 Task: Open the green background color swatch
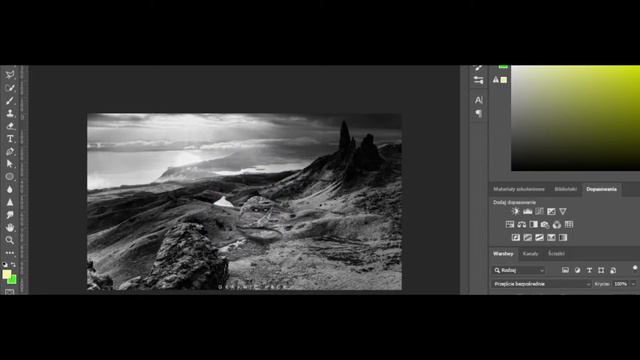coord(13,281)
